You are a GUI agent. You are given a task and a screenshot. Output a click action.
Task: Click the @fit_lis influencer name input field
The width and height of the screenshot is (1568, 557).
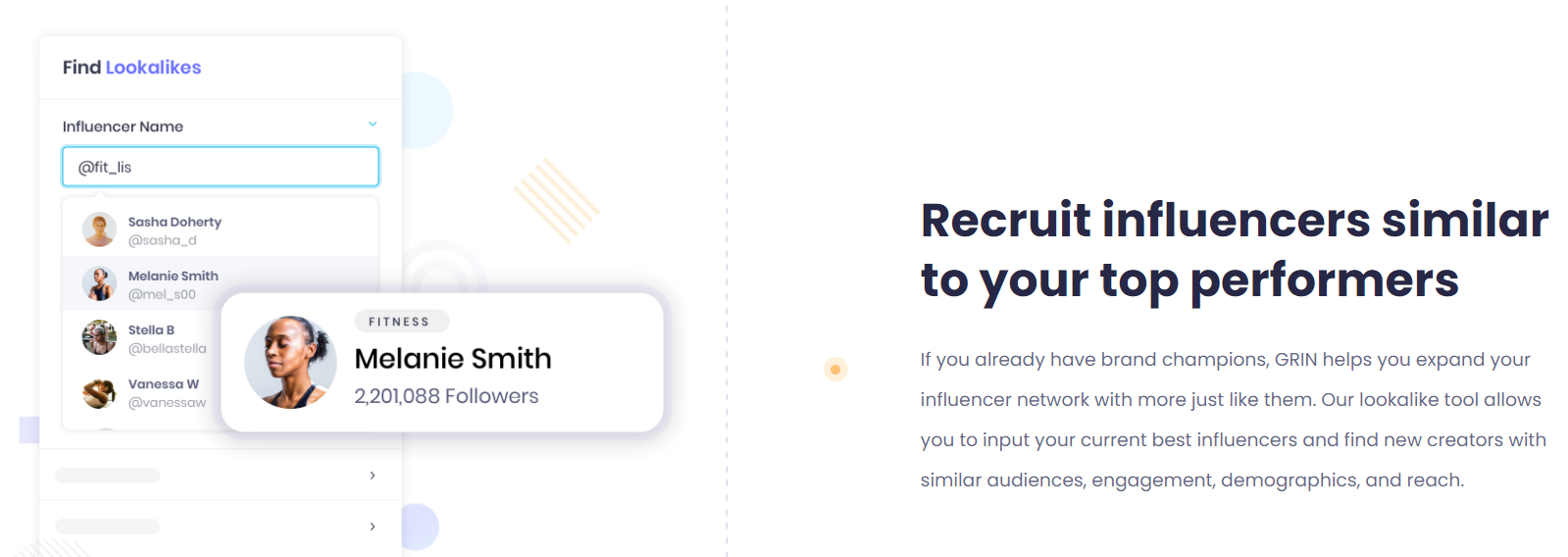click(x=221, y=167)
